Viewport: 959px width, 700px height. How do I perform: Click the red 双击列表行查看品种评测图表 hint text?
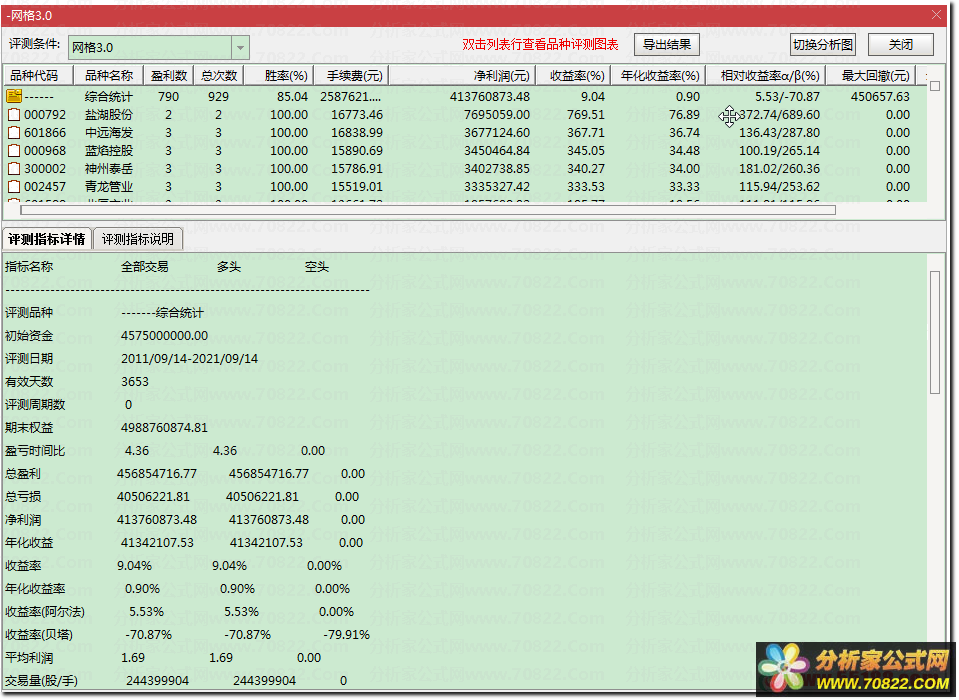pyautogui.click(x=540, y=45)
